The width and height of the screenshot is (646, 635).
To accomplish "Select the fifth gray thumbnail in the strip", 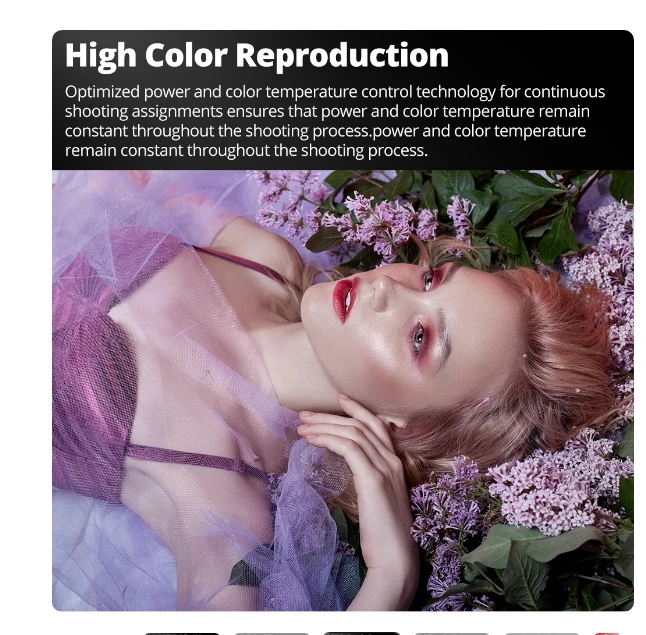I will pos(542,633).
